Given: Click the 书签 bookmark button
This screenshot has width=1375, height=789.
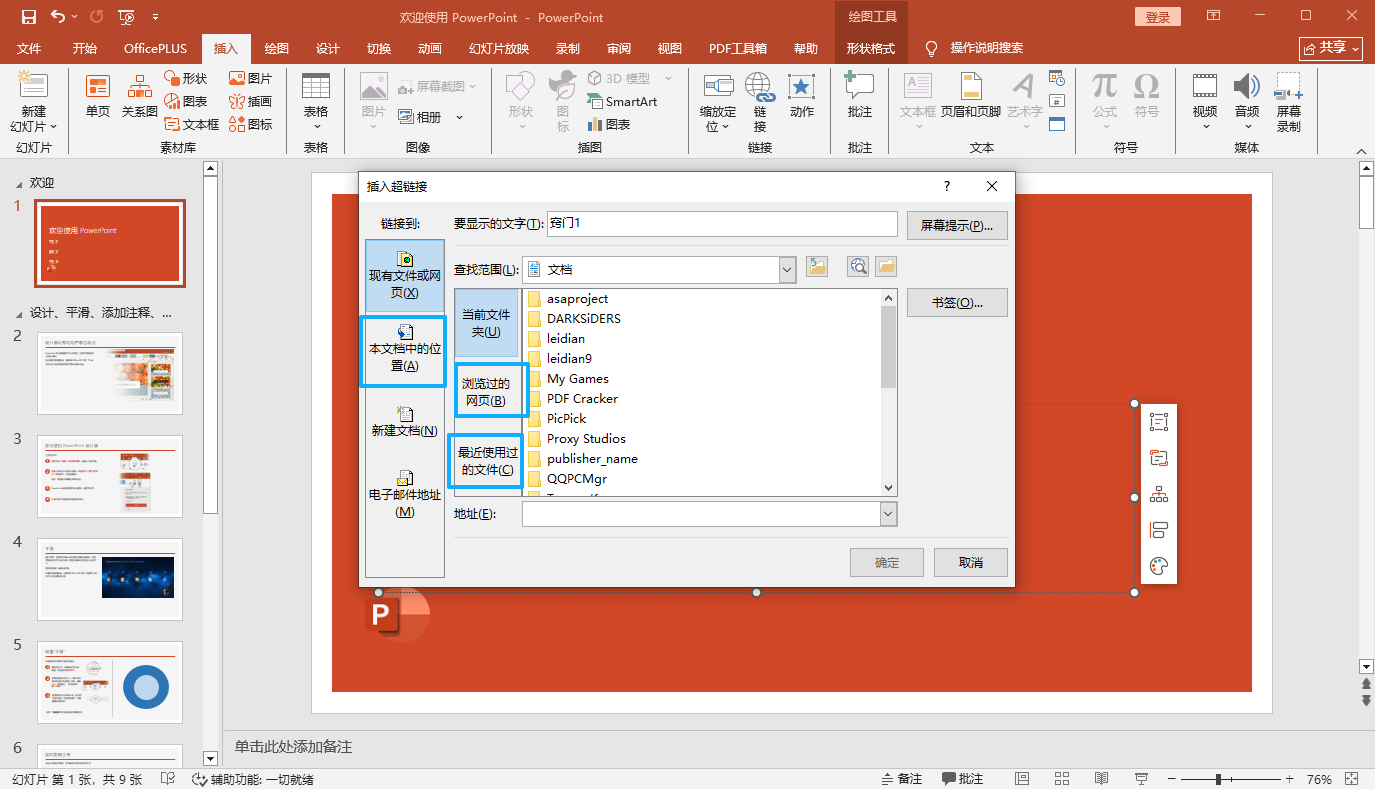Looking at the screenshot, I should click(957, 303).
